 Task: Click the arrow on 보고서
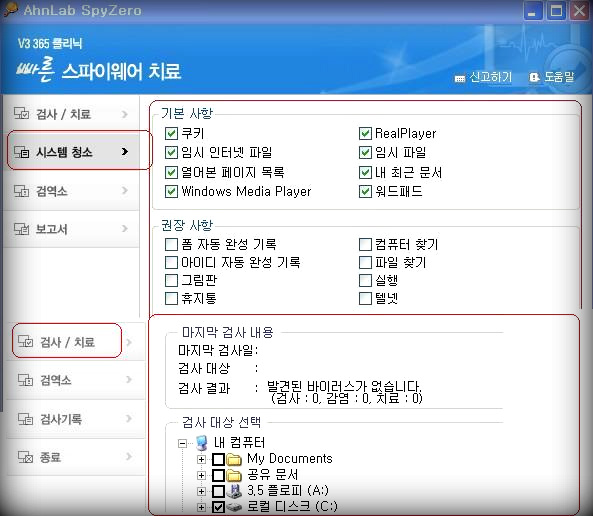pyautogui.click(x=125, y=228)
